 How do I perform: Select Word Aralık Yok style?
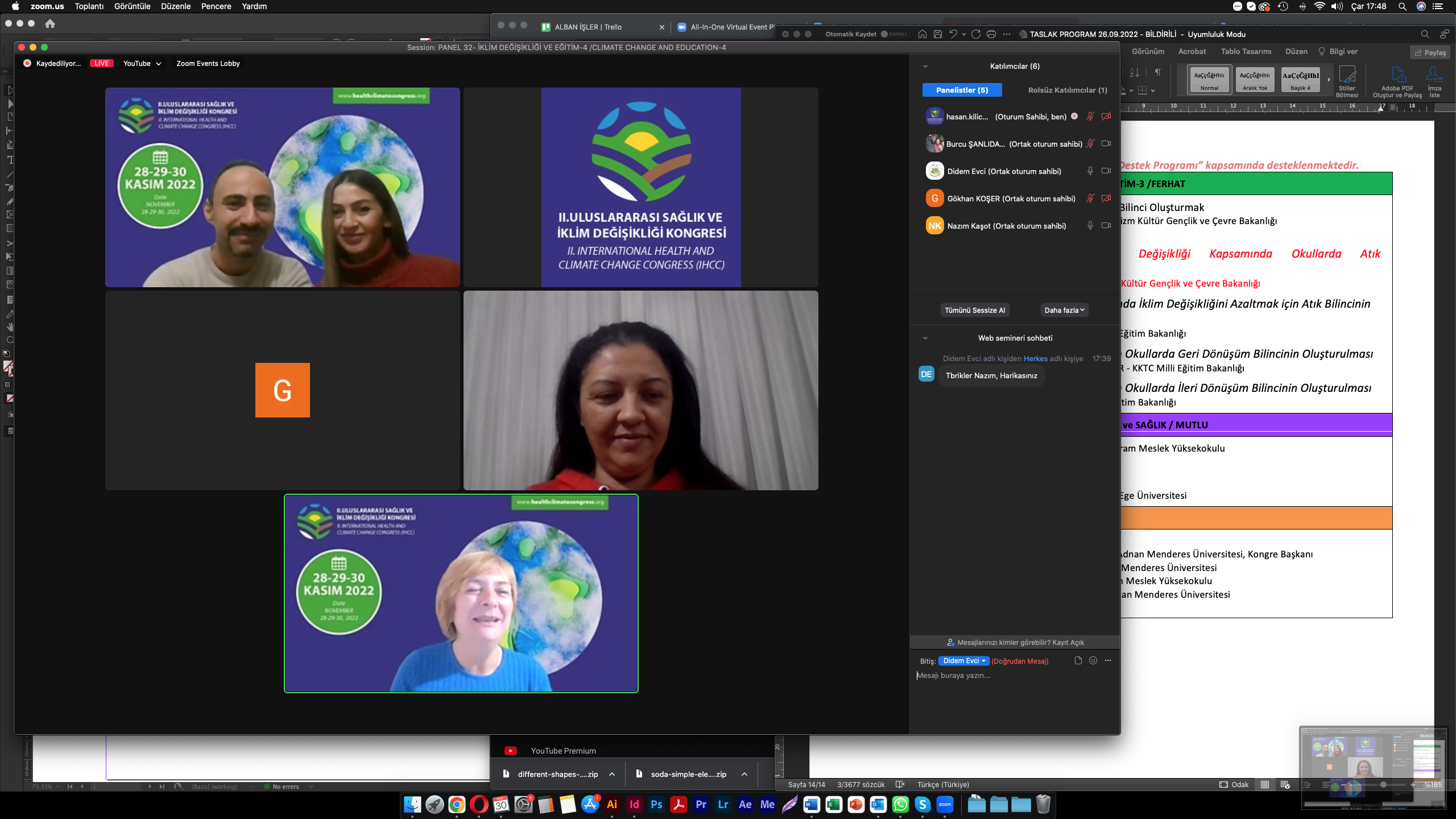click(1255, 80)
